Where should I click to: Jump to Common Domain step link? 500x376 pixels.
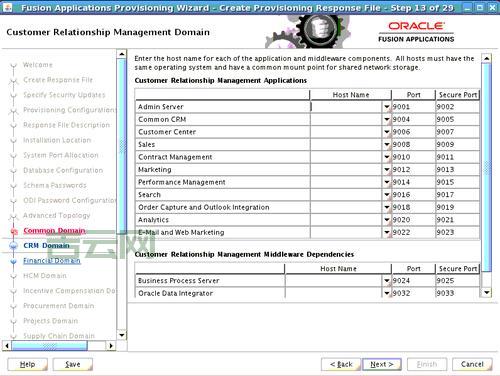point(54,231)
